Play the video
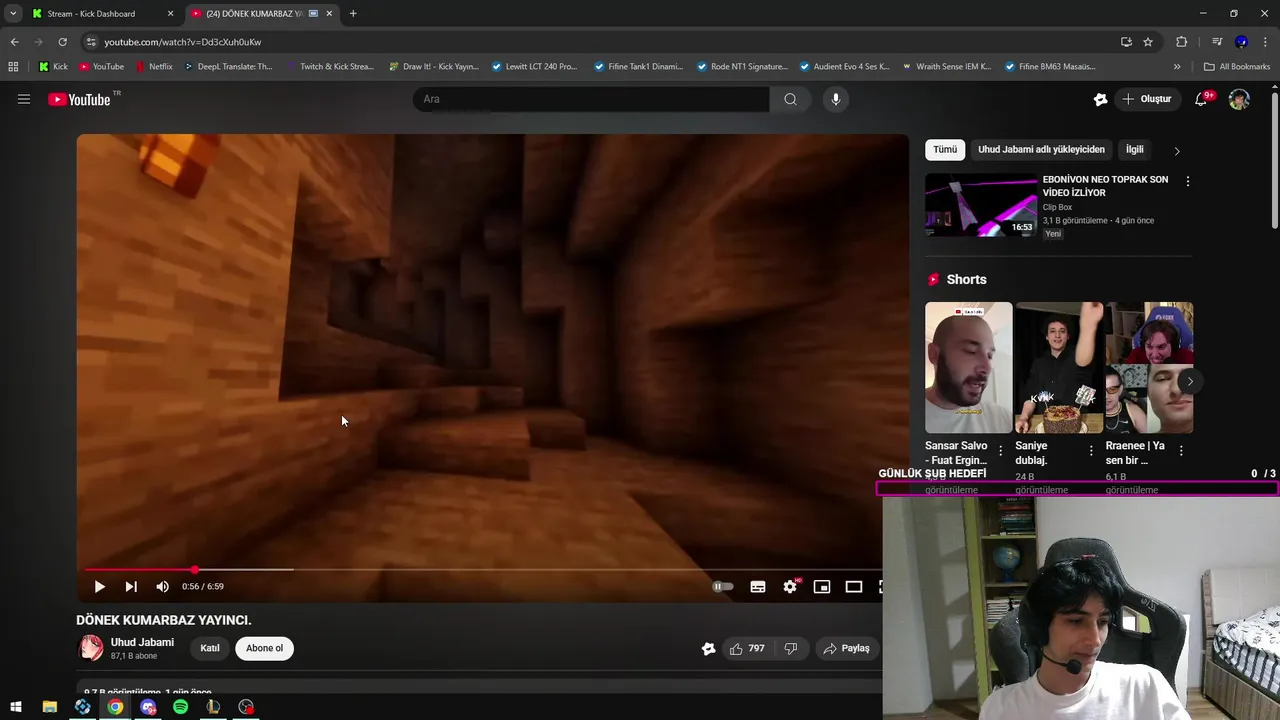The height and width of the screenshot is (720, 1280). 99,587
